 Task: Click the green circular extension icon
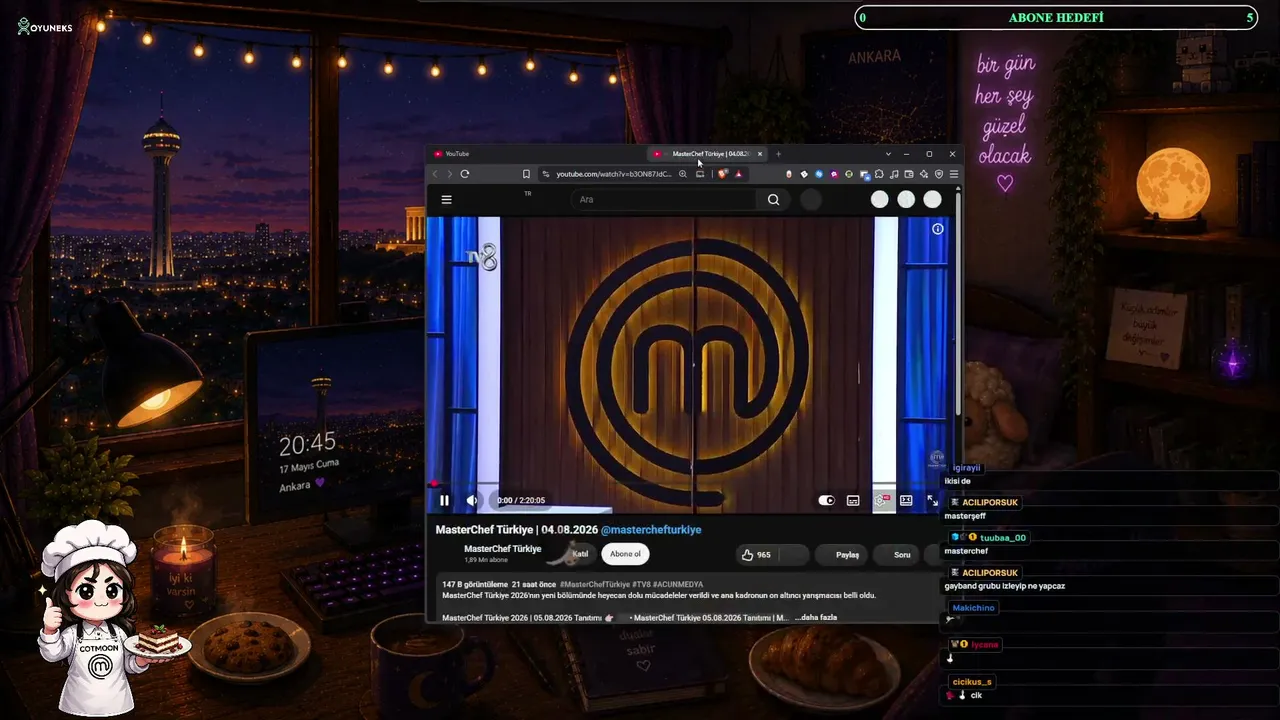[x=849, y=174]
